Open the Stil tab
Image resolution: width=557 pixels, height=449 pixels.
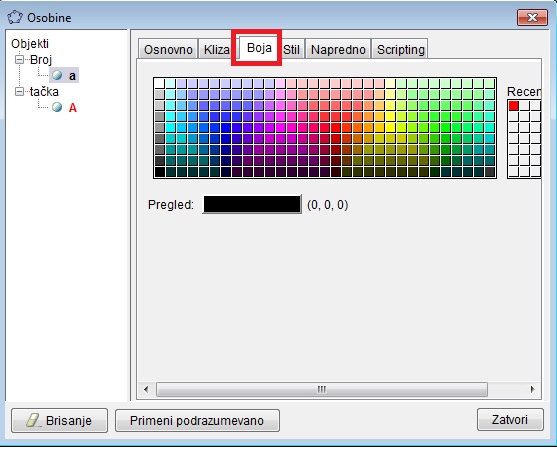(x=292, y=49)
